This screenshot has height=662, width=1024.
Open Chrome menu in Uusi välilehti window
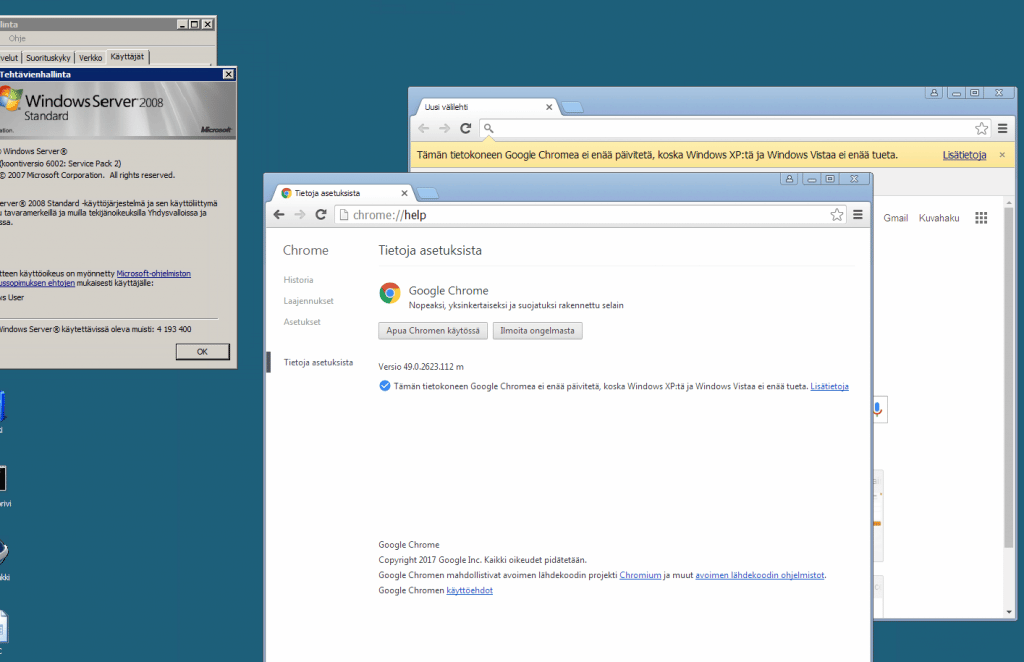1002,128
